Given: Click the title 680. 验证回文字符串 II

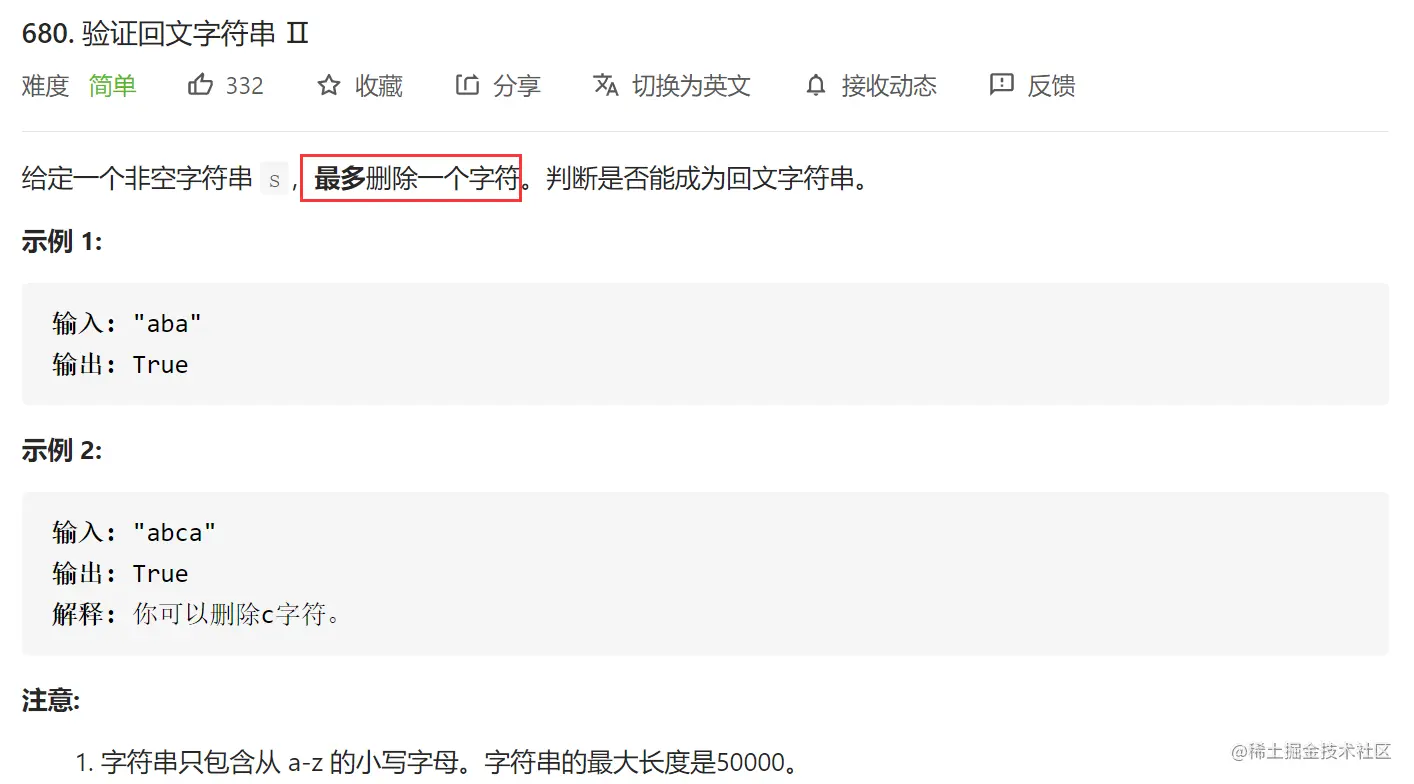Looking at the screenshot, I should click(165, 34).
